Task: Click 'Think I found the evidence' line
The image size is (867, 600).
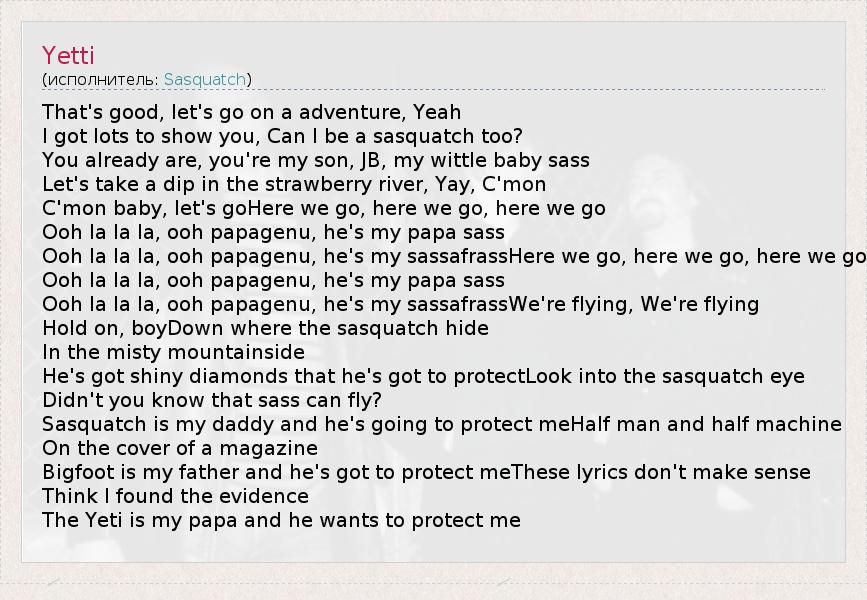Action: coord(175,496)
